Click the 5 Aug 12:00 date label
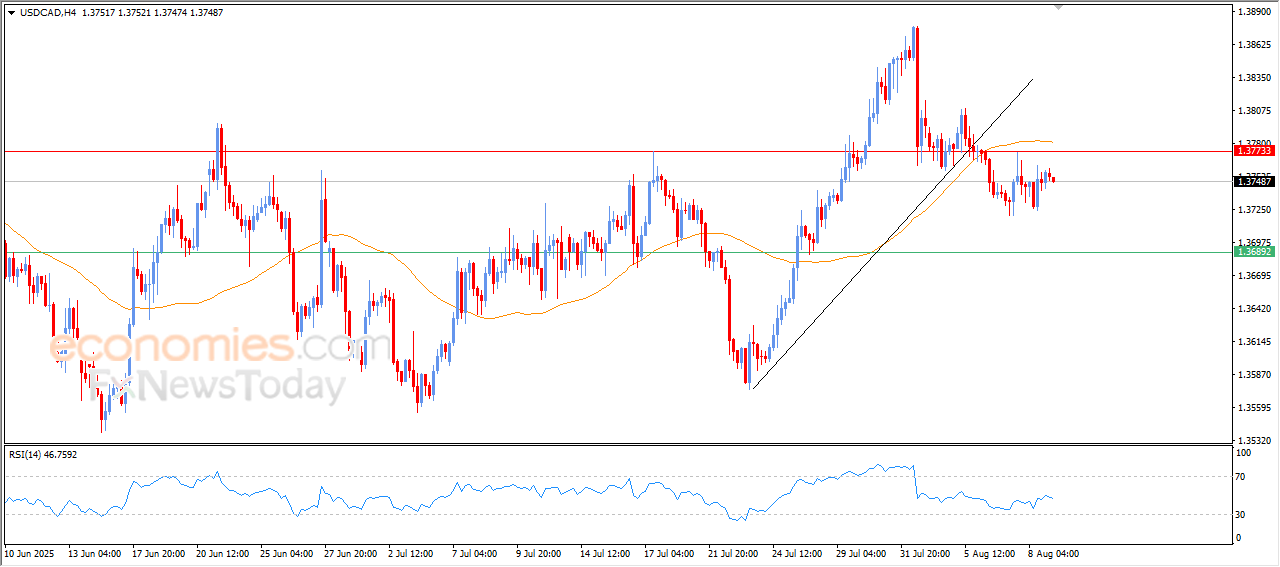 [989, 553]
